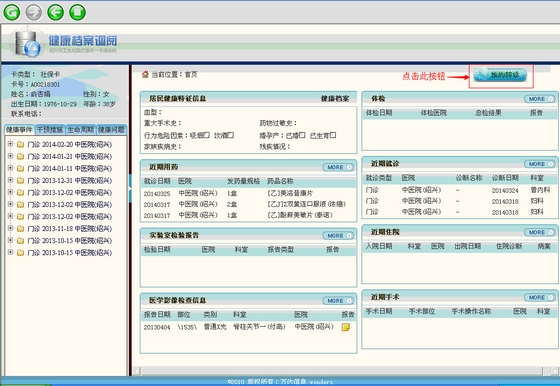The height and width of the screenshot is (386, 560).
Task: Click the horizontal scrollbar right arrow
Action: 555,371
